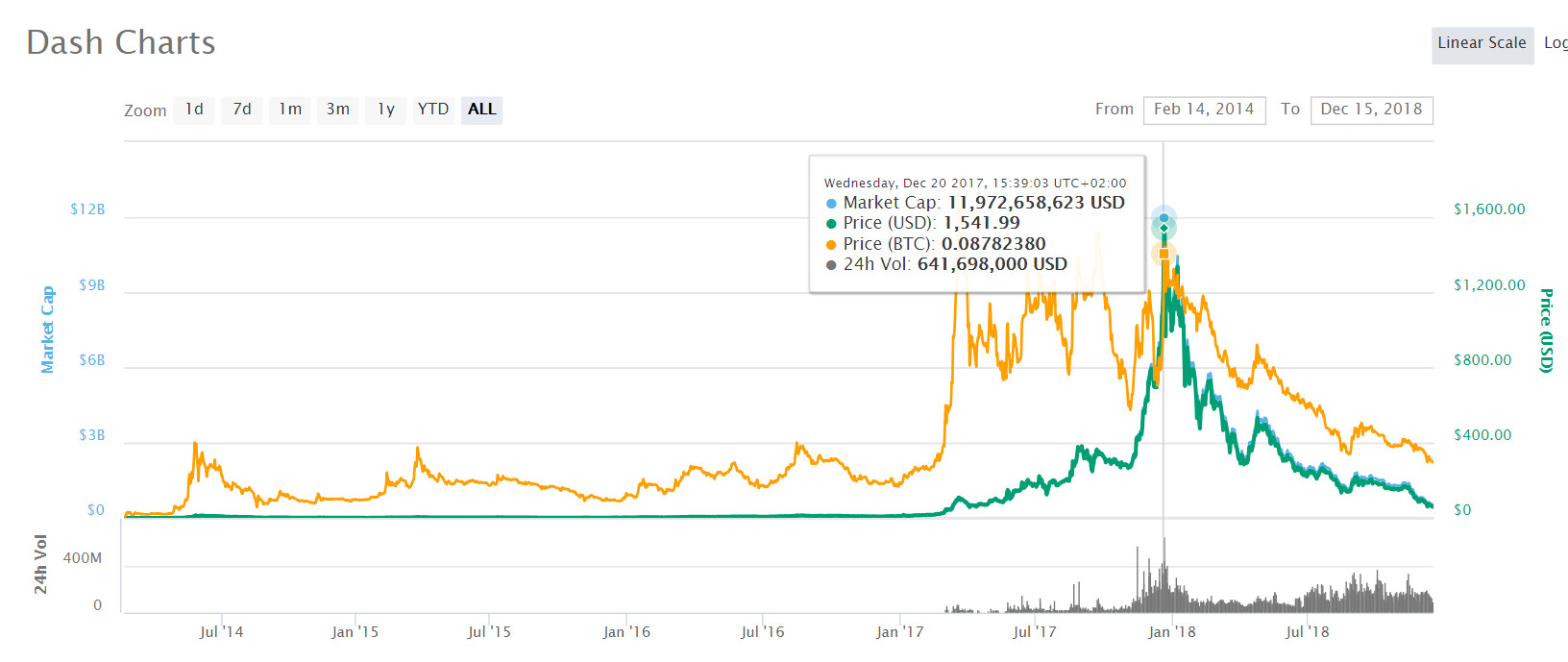1568x662 pixels.
Task: Click the Jan '15 date label
Action: [x=355, y=632]
